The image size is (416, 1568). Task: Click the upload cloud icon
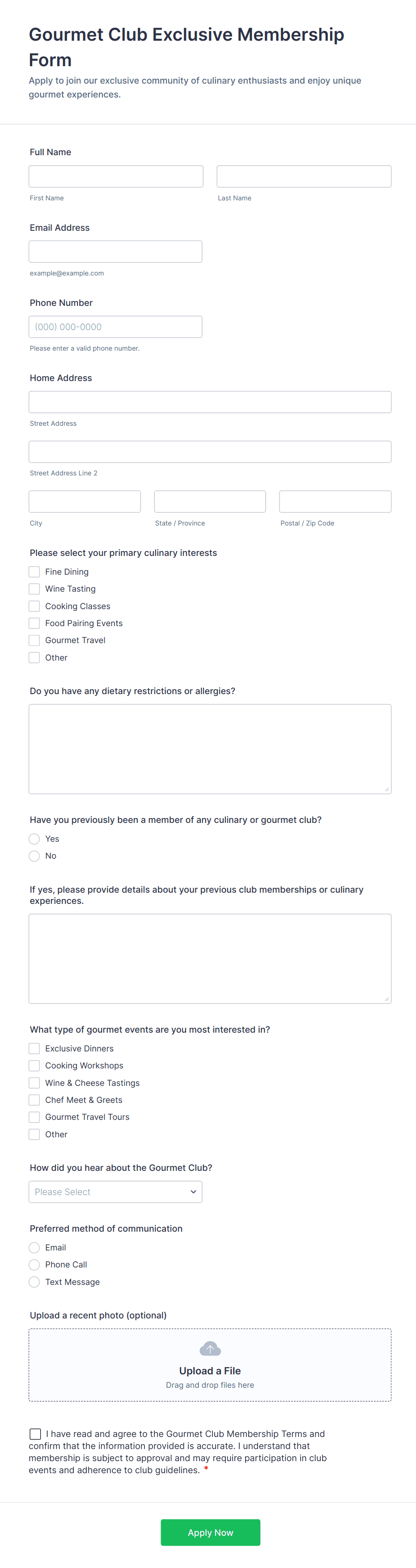(209, 1349)
